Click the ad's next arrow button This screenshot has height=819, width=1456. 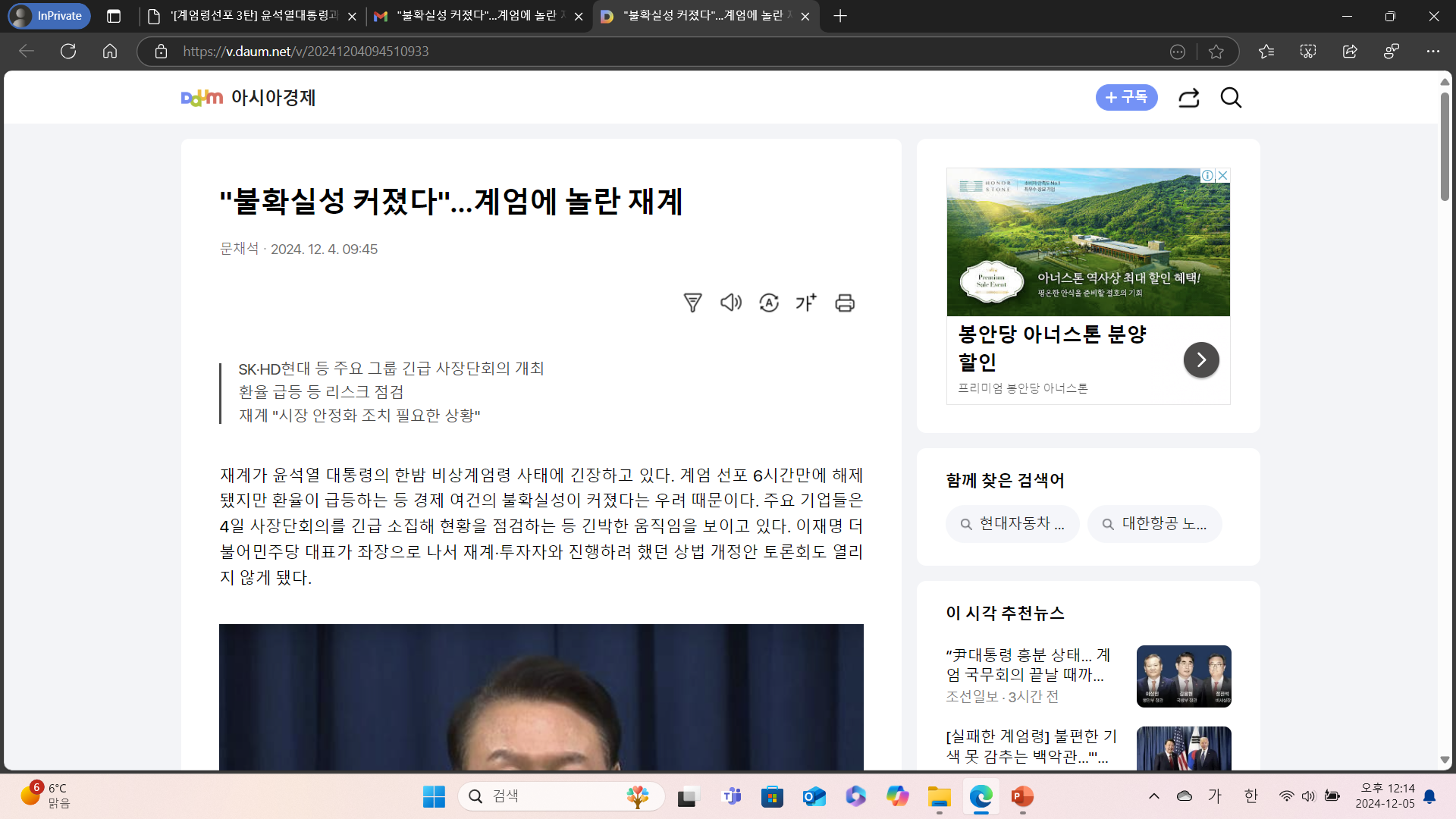1200,359
